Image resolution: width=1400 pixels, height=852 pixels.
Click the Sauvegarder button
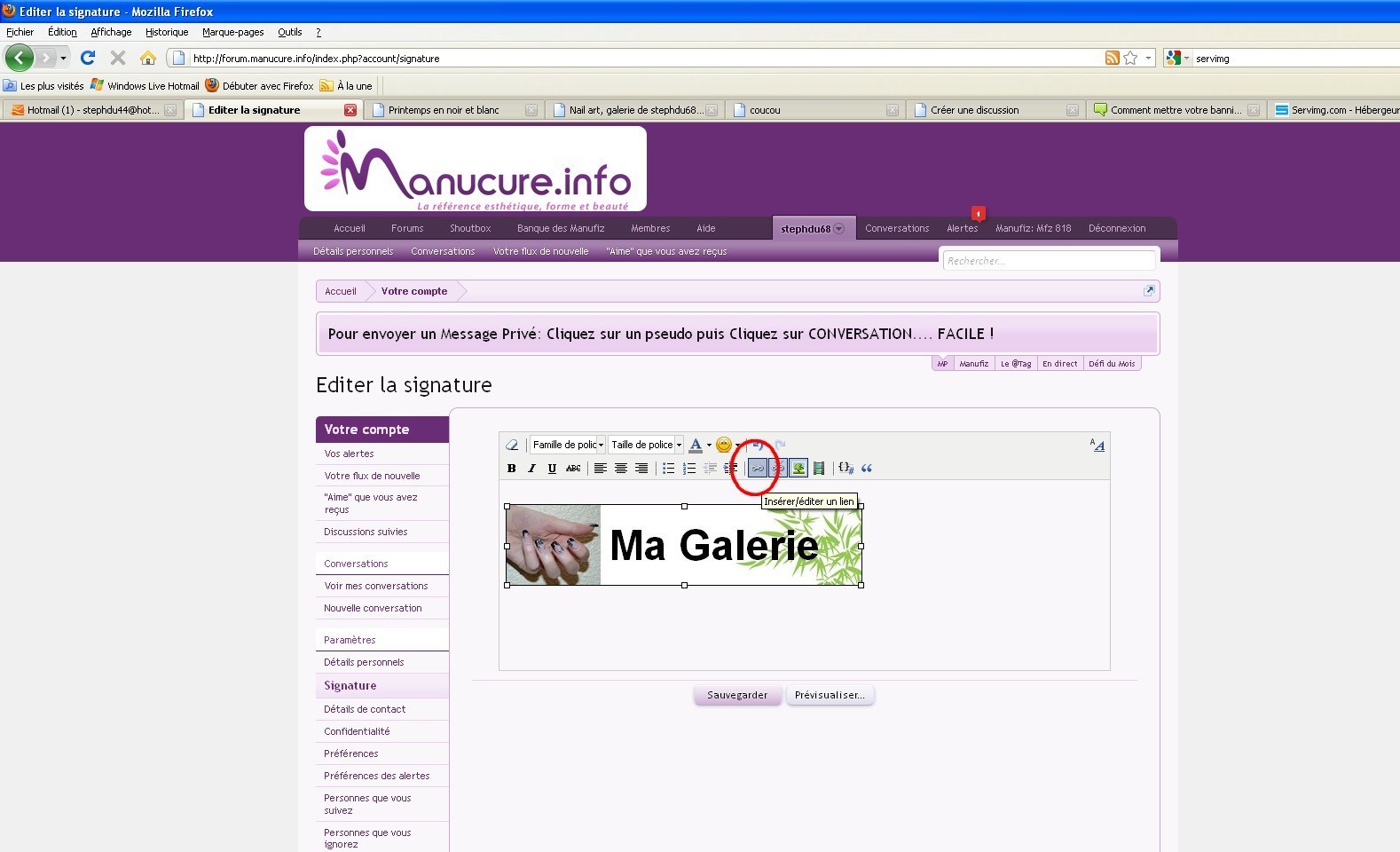(x=737, y=695)
